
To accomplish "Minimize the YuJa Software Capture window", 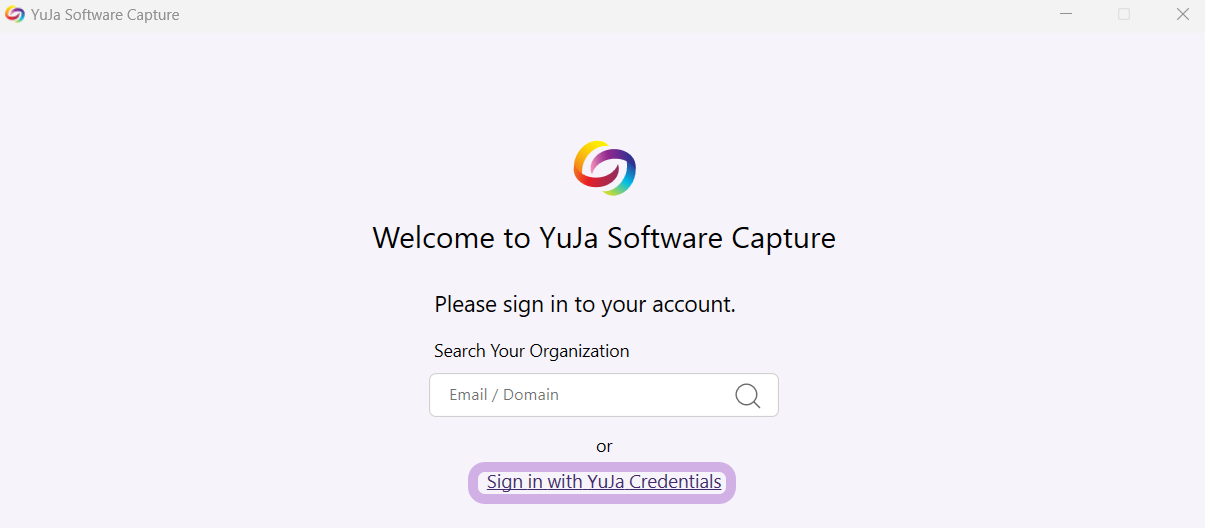I will (1066, 15).
